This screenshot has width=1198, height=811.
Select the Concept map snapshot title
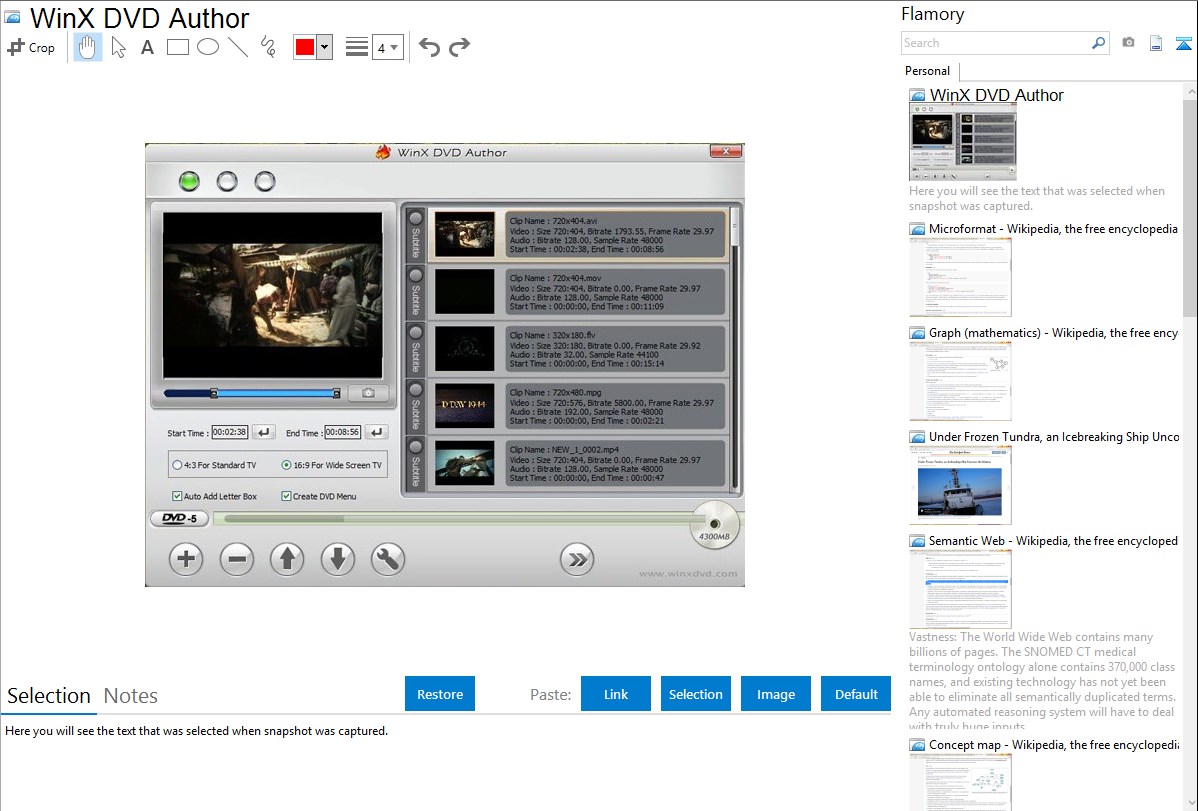[1053, 744]
